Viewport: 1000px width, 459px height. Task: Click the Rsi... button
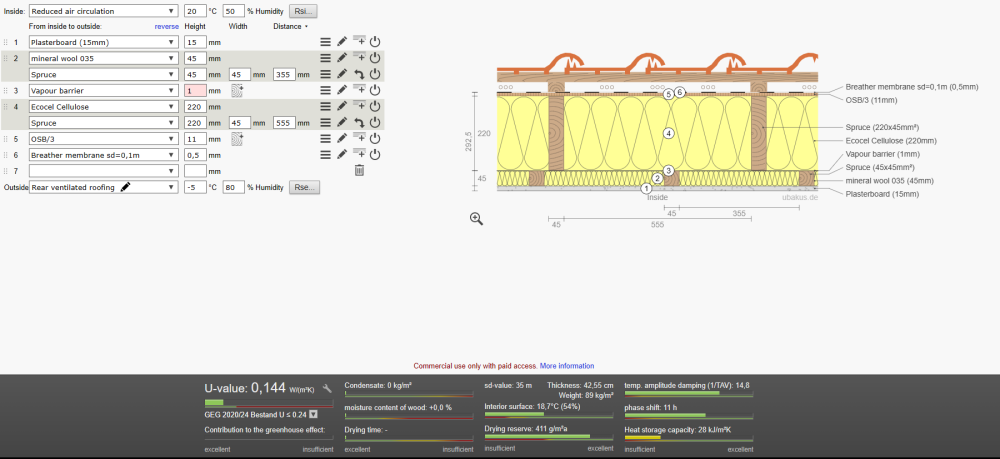[x=303, y=11]
